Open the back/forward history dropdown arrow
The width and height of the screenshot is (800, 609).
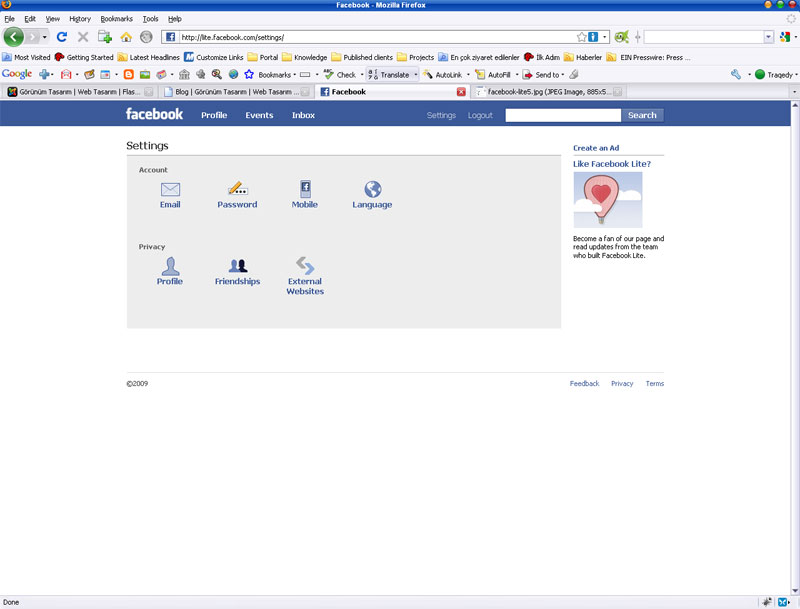click(x=44, y=37)
